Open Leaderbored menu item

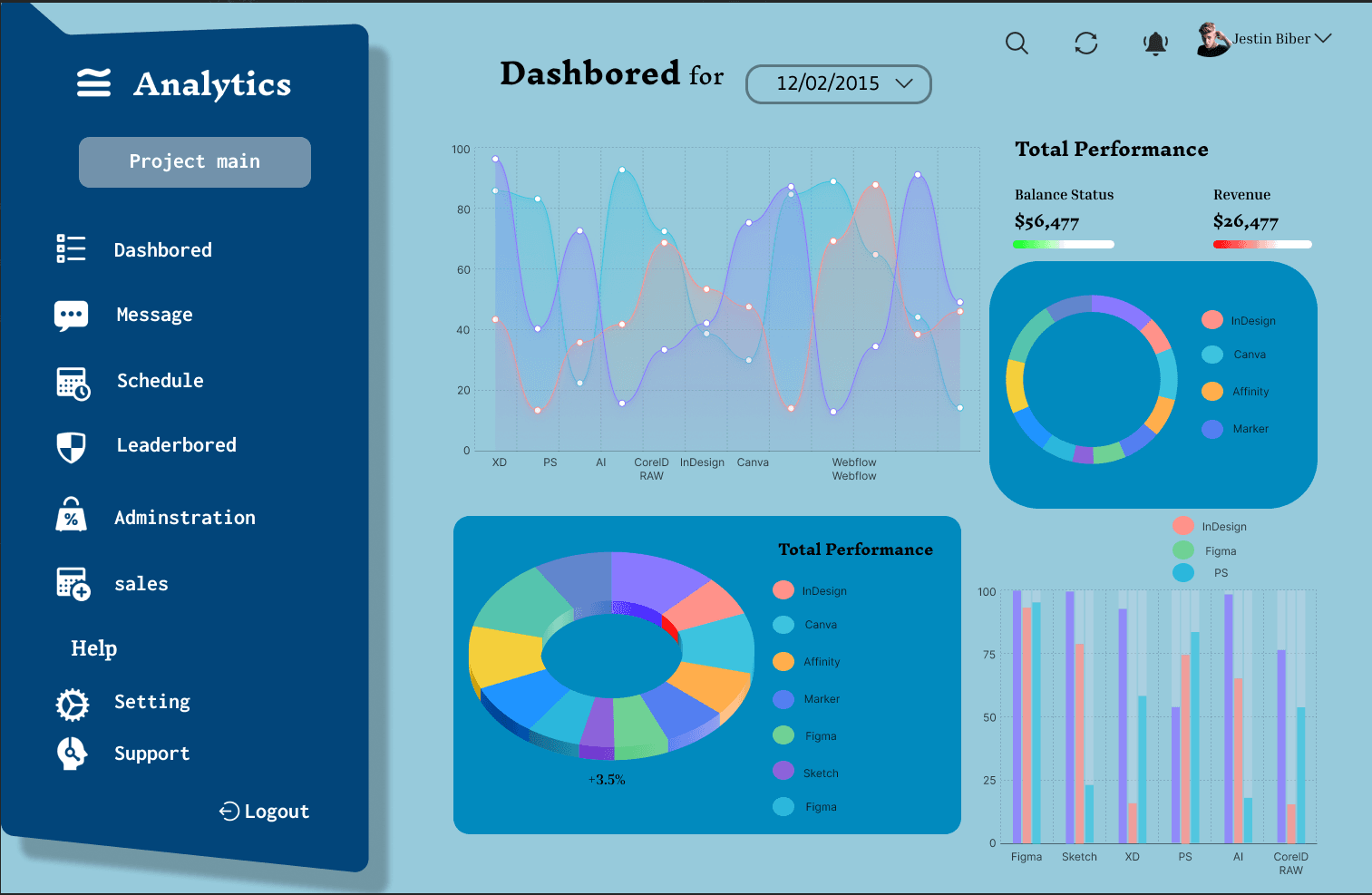(x=177, y=445)
